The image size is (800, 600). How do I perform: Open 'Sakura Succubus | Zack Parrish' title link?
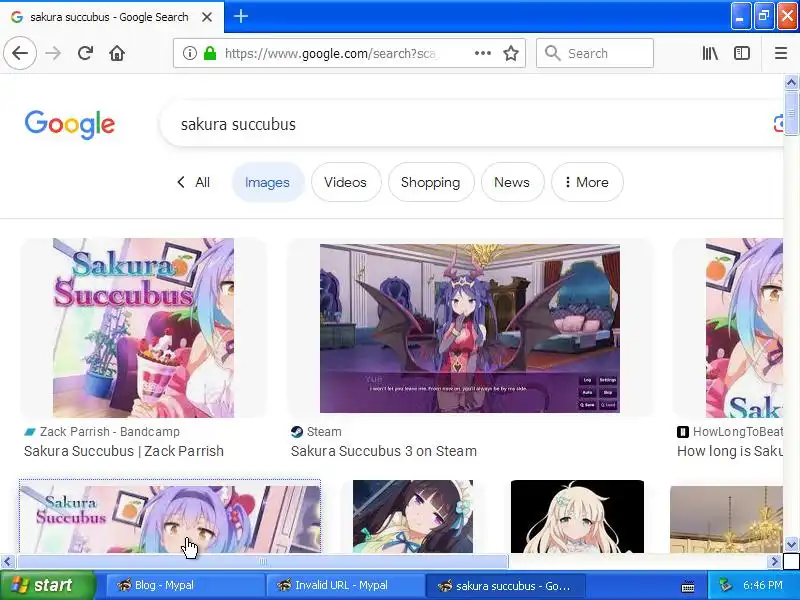[124, 451]
